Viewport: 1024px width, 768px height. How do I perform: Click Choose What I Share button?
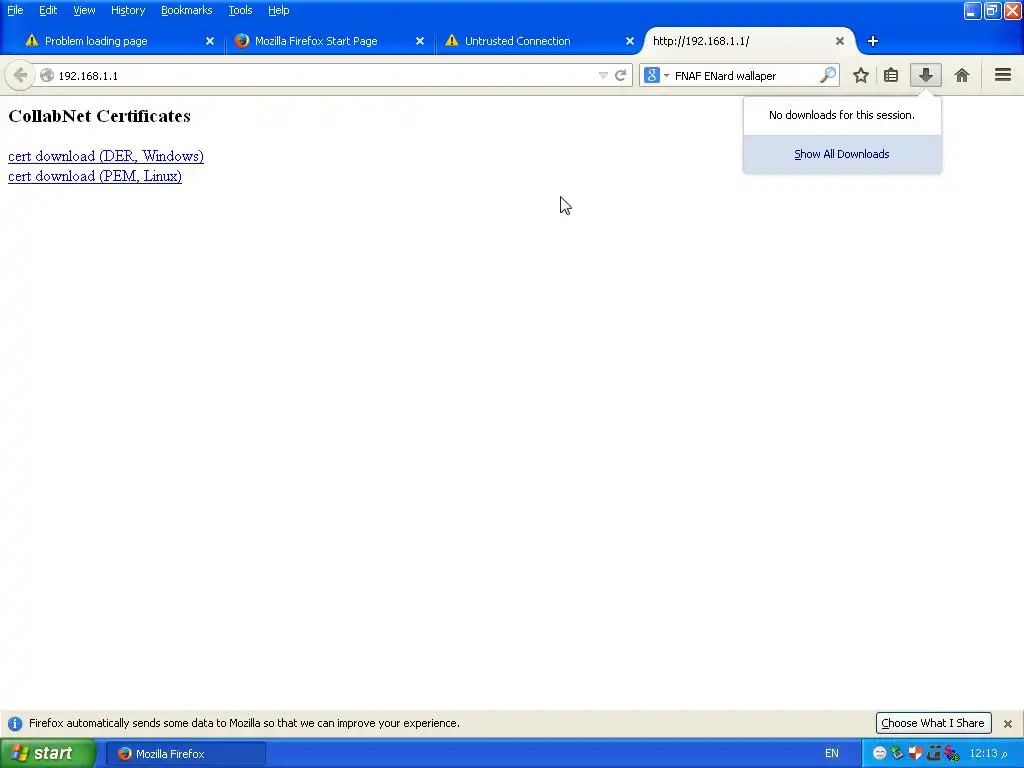pos(933,723)
